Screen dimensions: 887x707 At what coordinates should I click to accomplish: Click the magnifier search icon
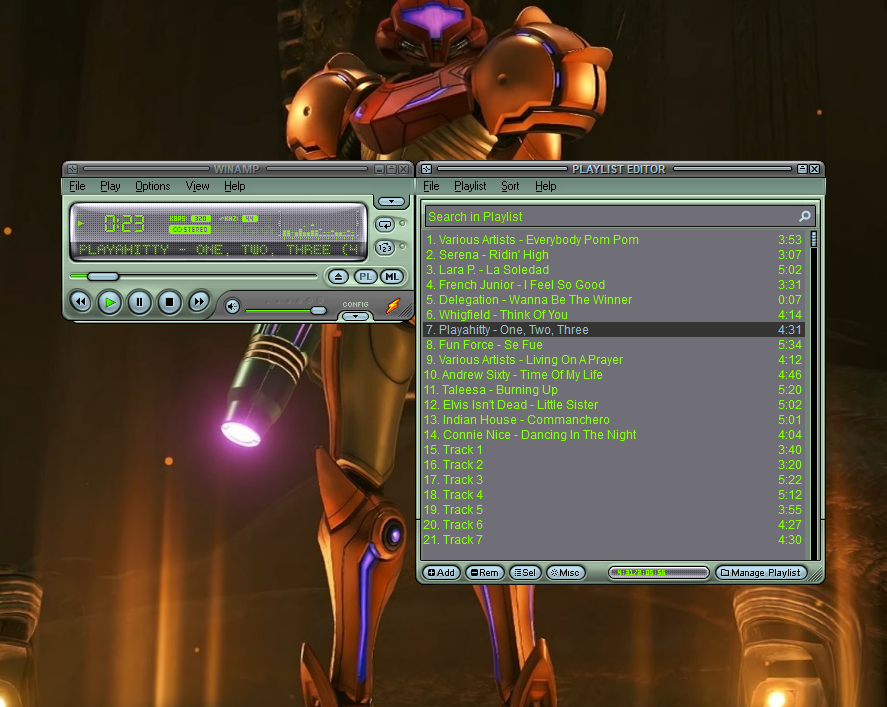(x=804, y=217)
